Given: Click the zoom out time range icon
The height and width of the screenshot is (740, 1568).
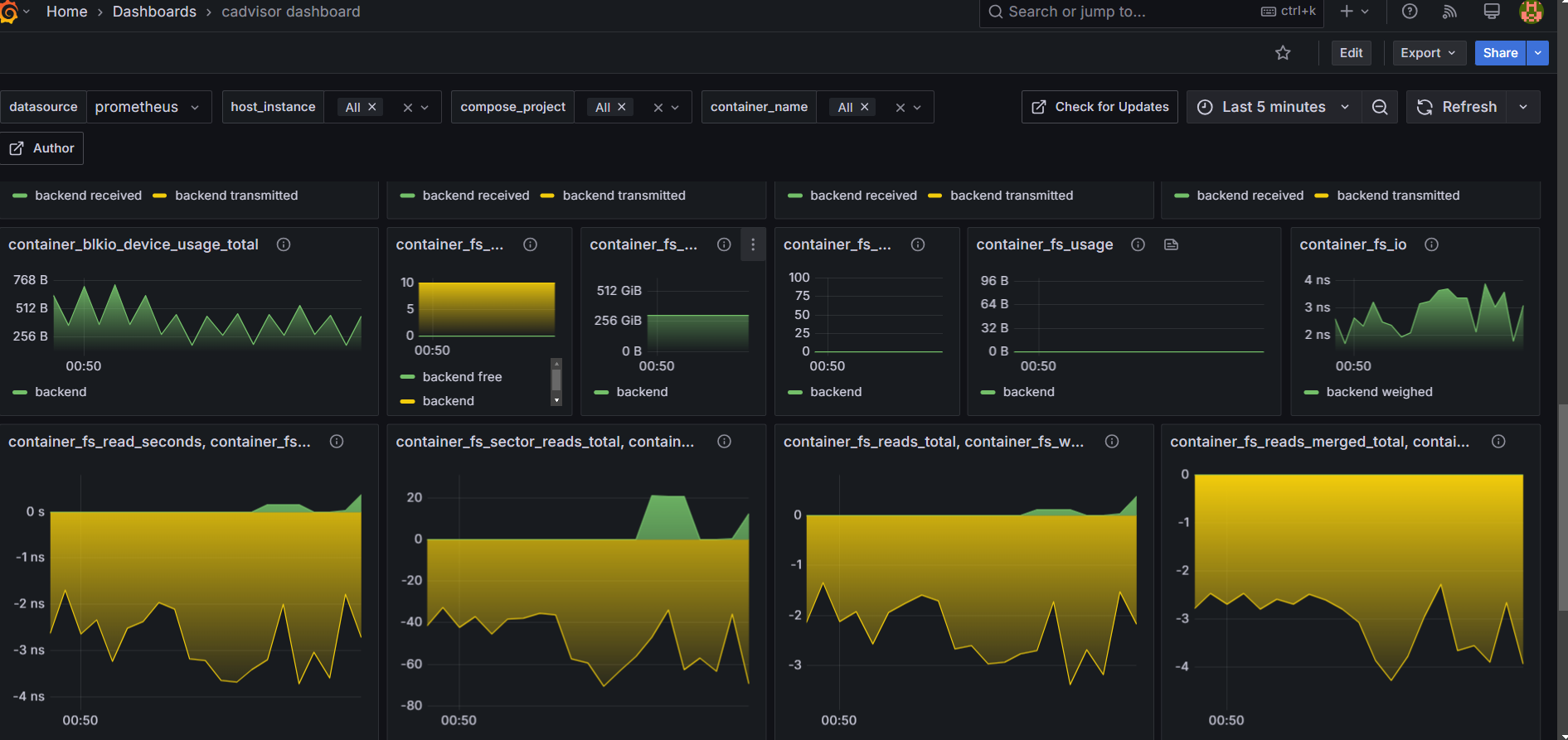Looking at the screenshot, I should [x=1380, y=107].
